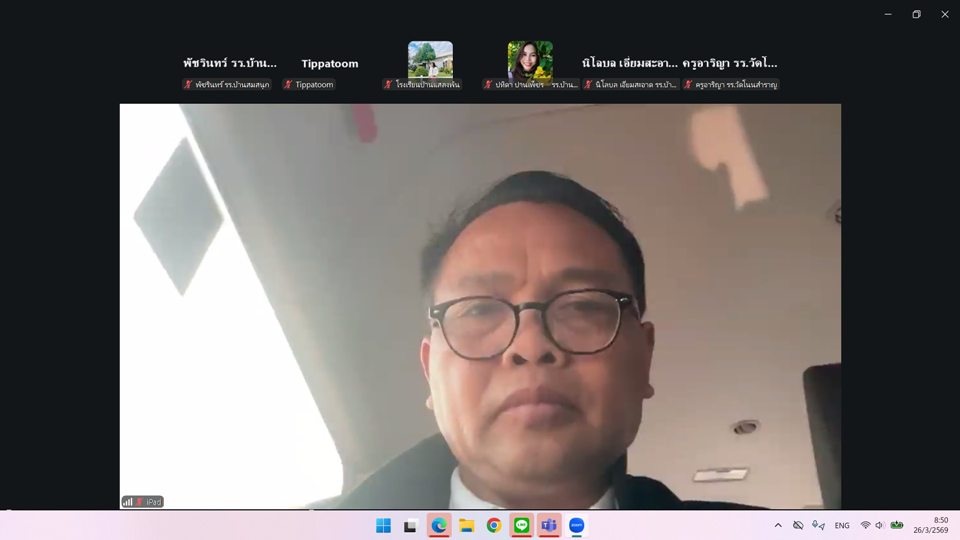
Task: Open Task View in the taskbar
Action: coord(410,525)
